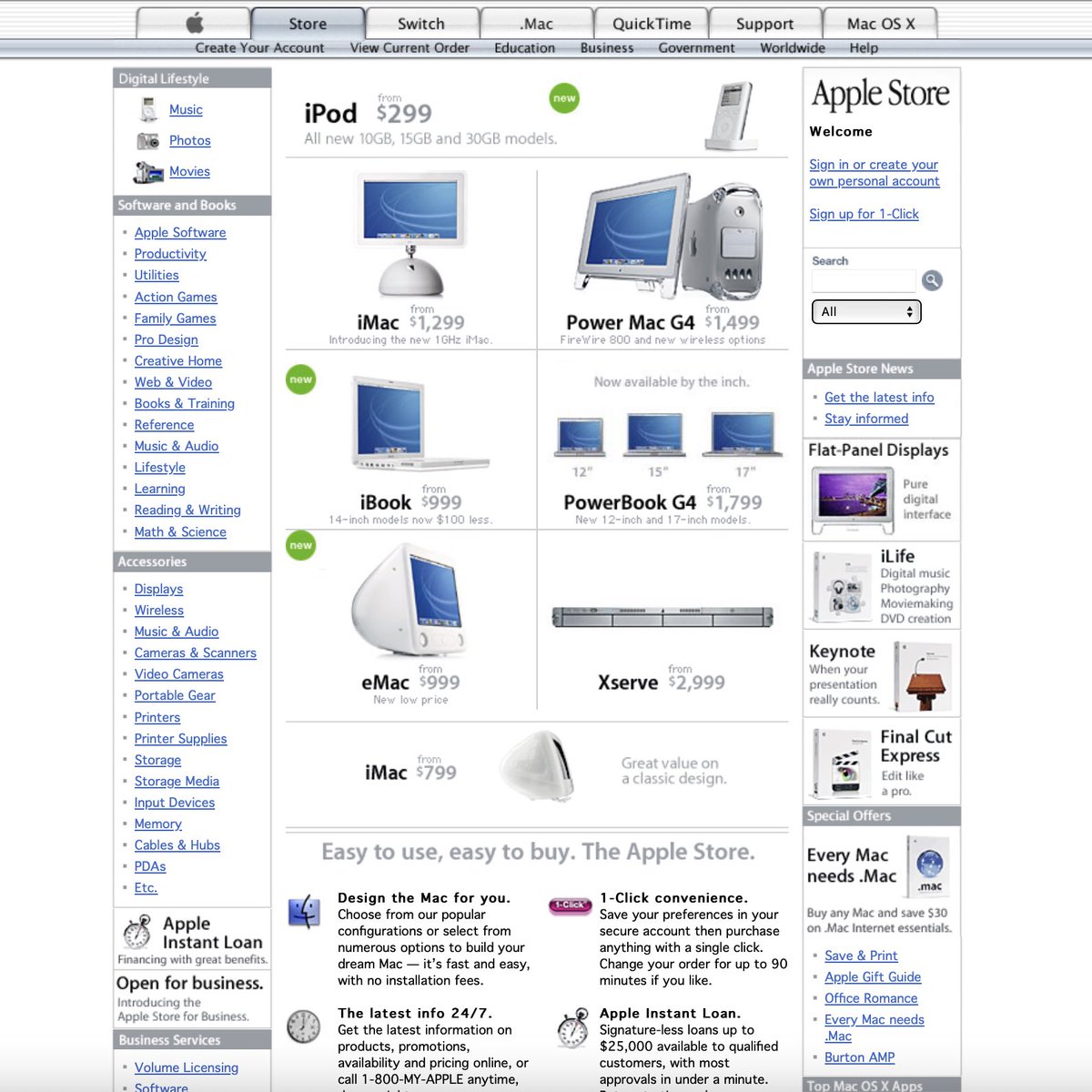Screen dimensions: 1092x1092
Task: Click the green new badge by iPod
Action: [564, 98]
